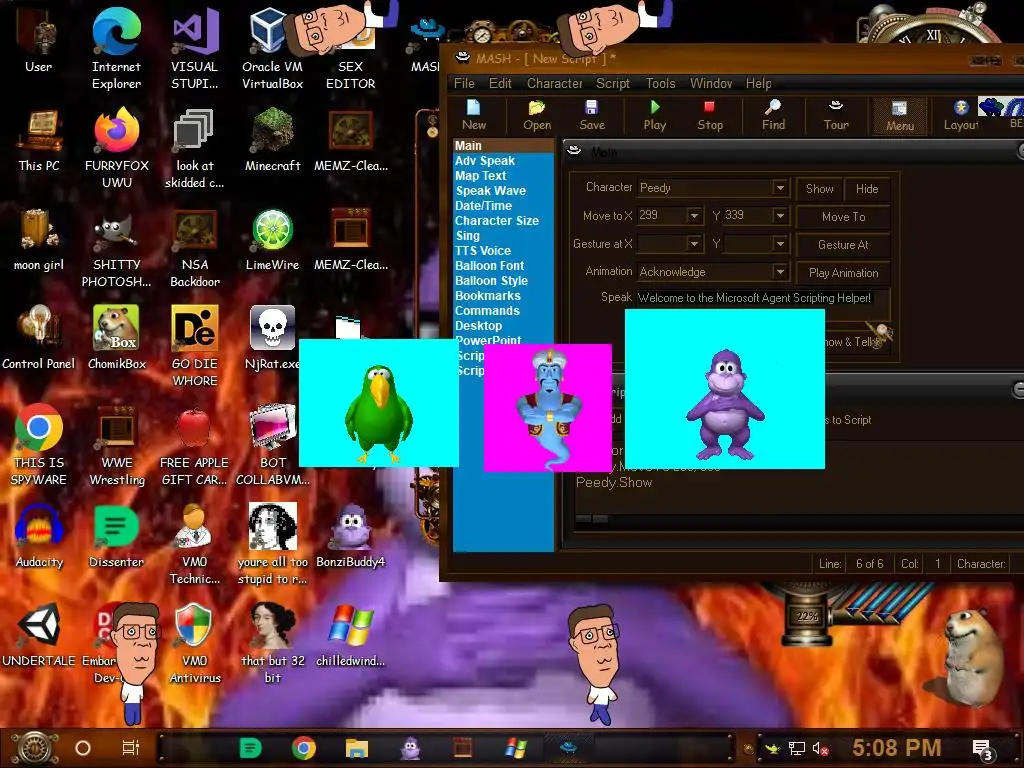Open the Character menu
1024x768 pixels.
pos(554,84)
